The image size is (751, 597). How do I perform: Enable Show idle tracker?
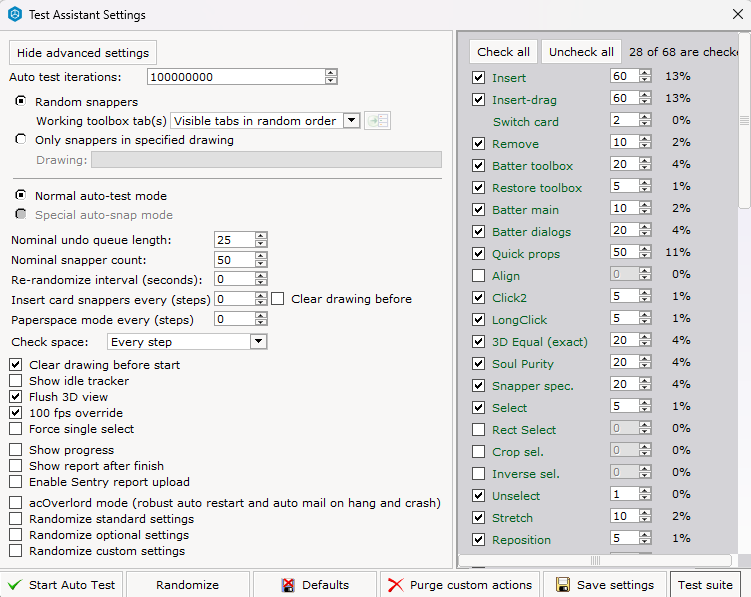point(15,380)
